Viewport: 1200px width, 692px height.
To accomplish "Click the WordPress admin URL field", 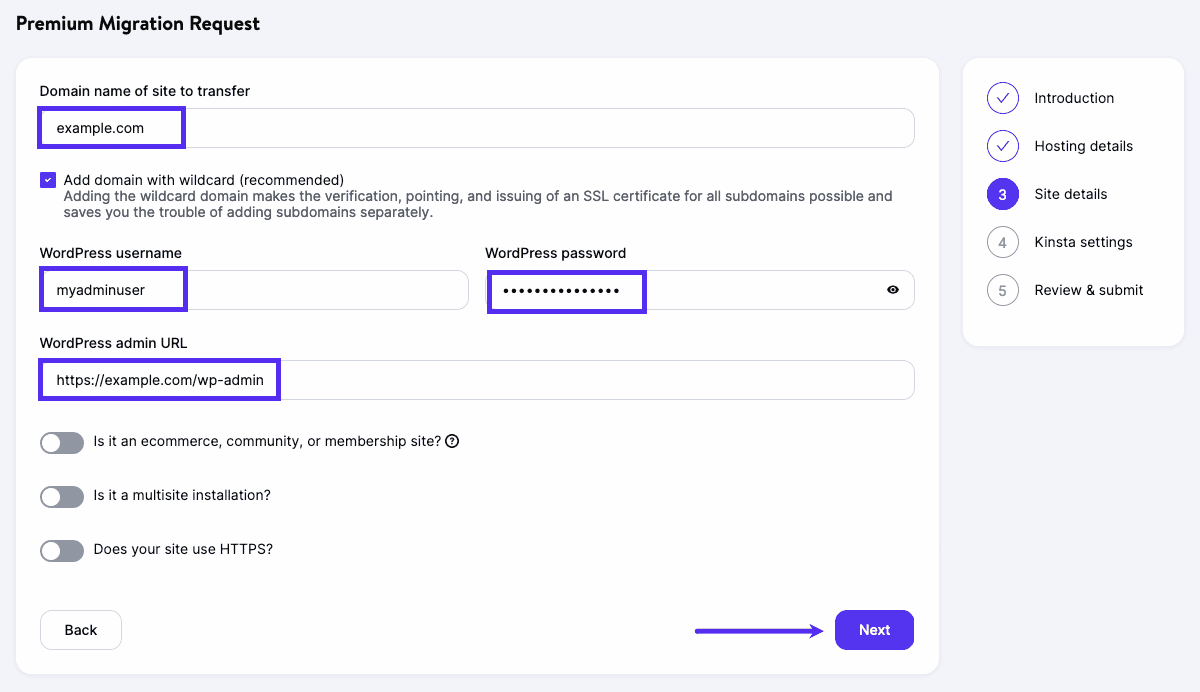I will coord(159,380).
